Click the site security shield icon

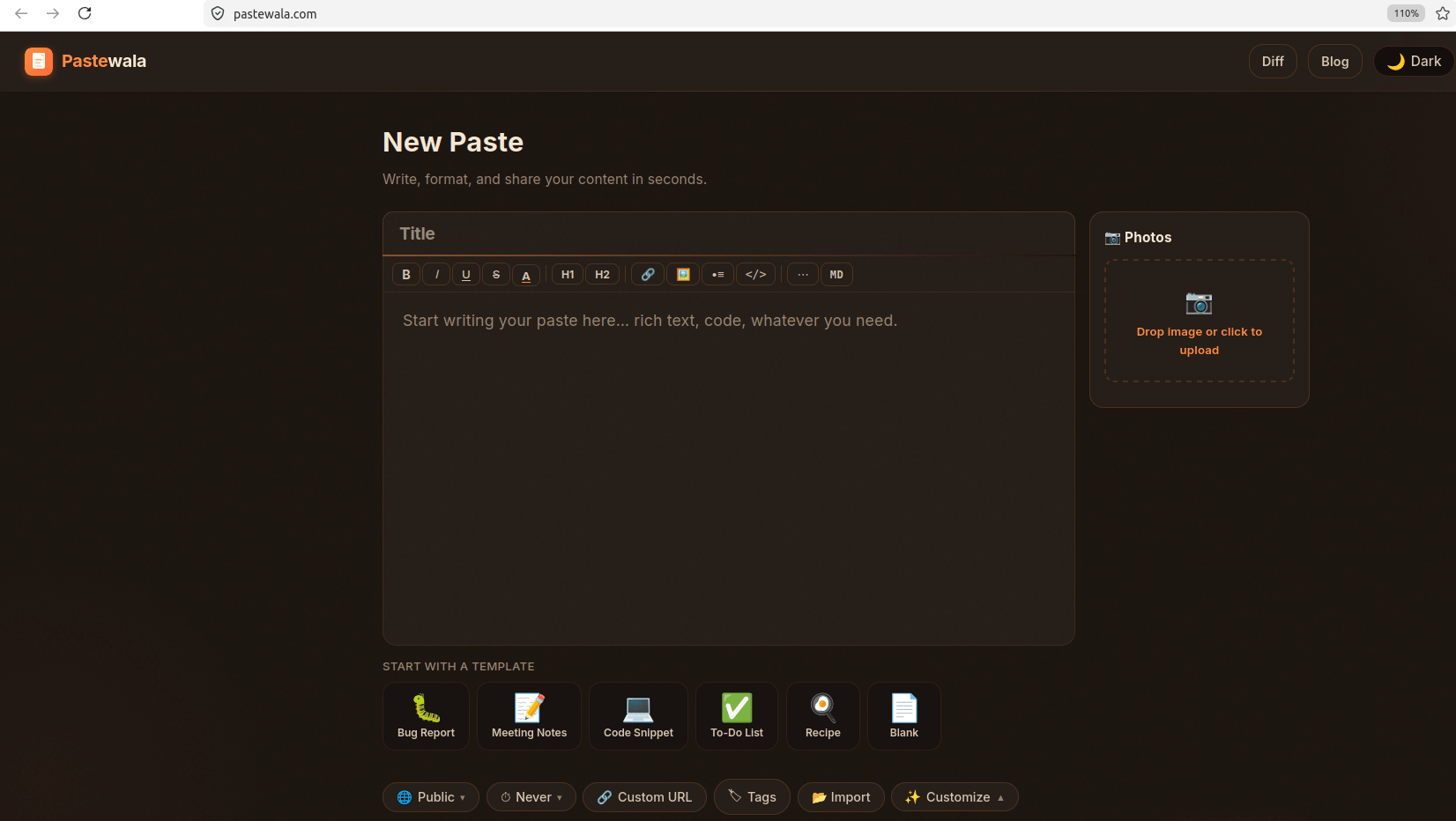[218, 14]
